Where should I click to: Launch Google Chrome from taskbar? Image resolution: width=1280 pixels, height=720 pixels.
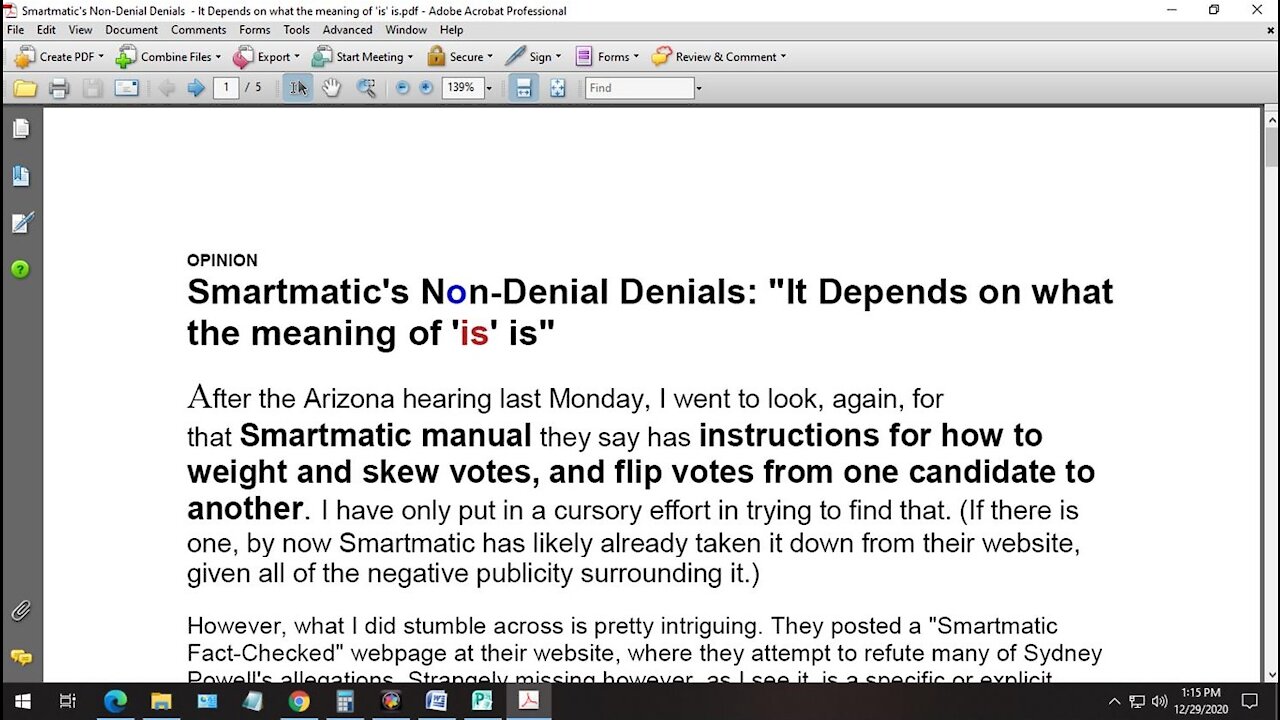coord(299,701)
